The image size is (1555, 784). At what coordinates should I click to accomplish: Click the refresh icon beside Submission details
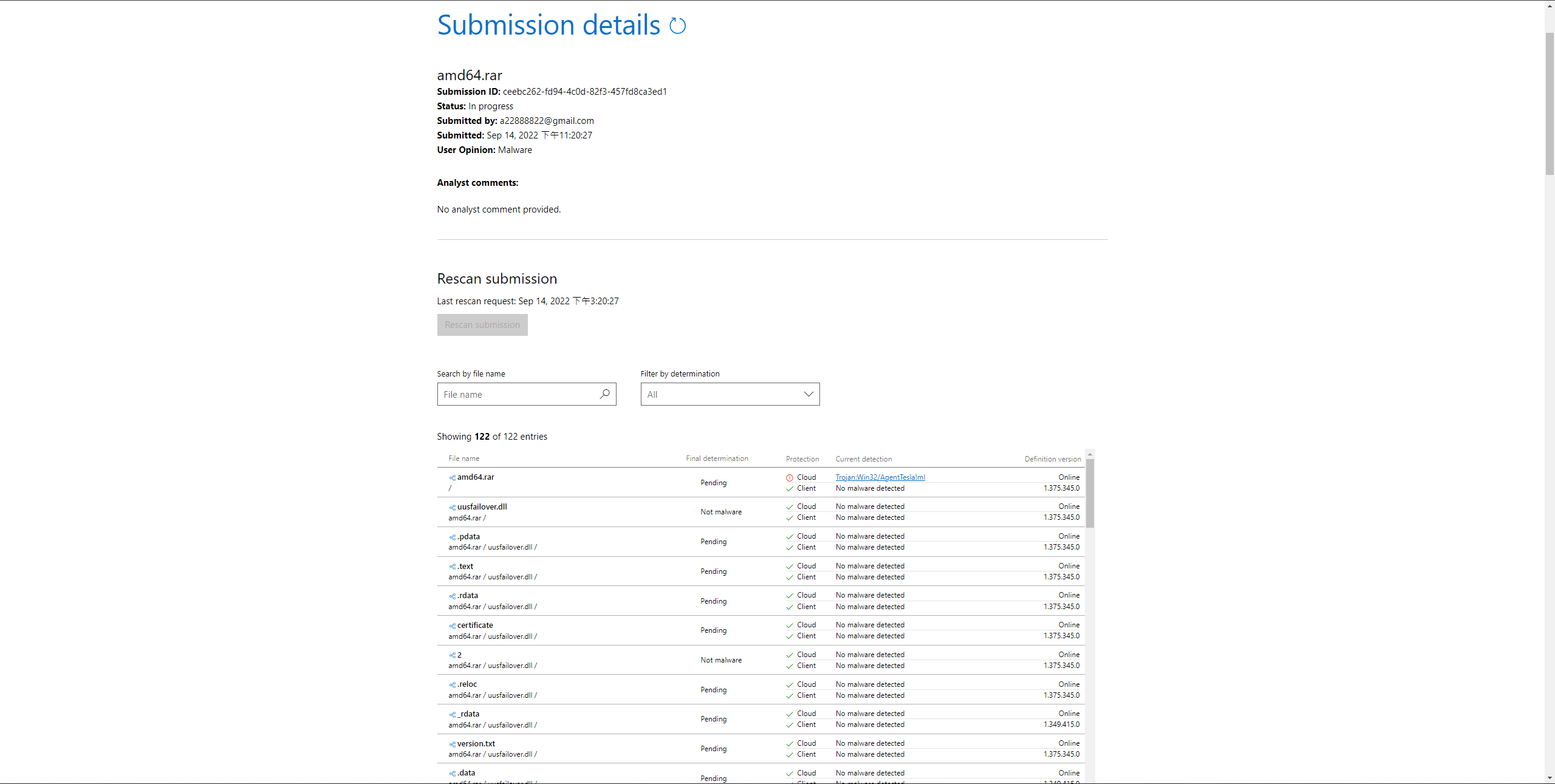click(677, 26)
